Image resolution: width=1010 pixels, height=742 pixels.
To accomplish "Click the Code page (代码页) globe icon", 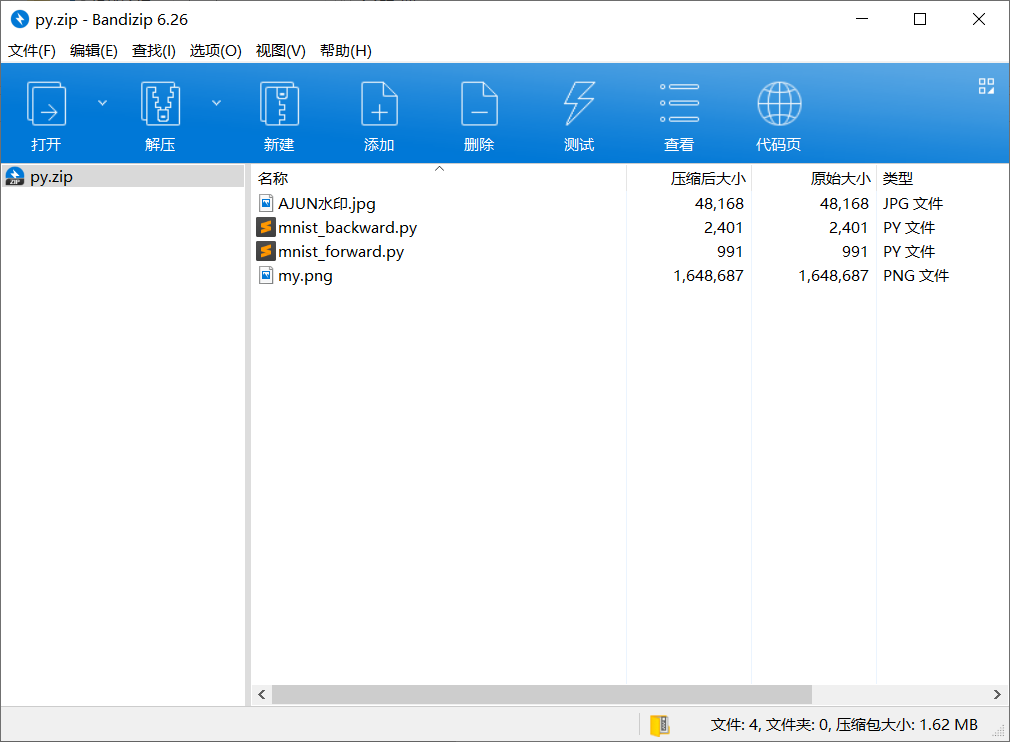I will [779, 104].
